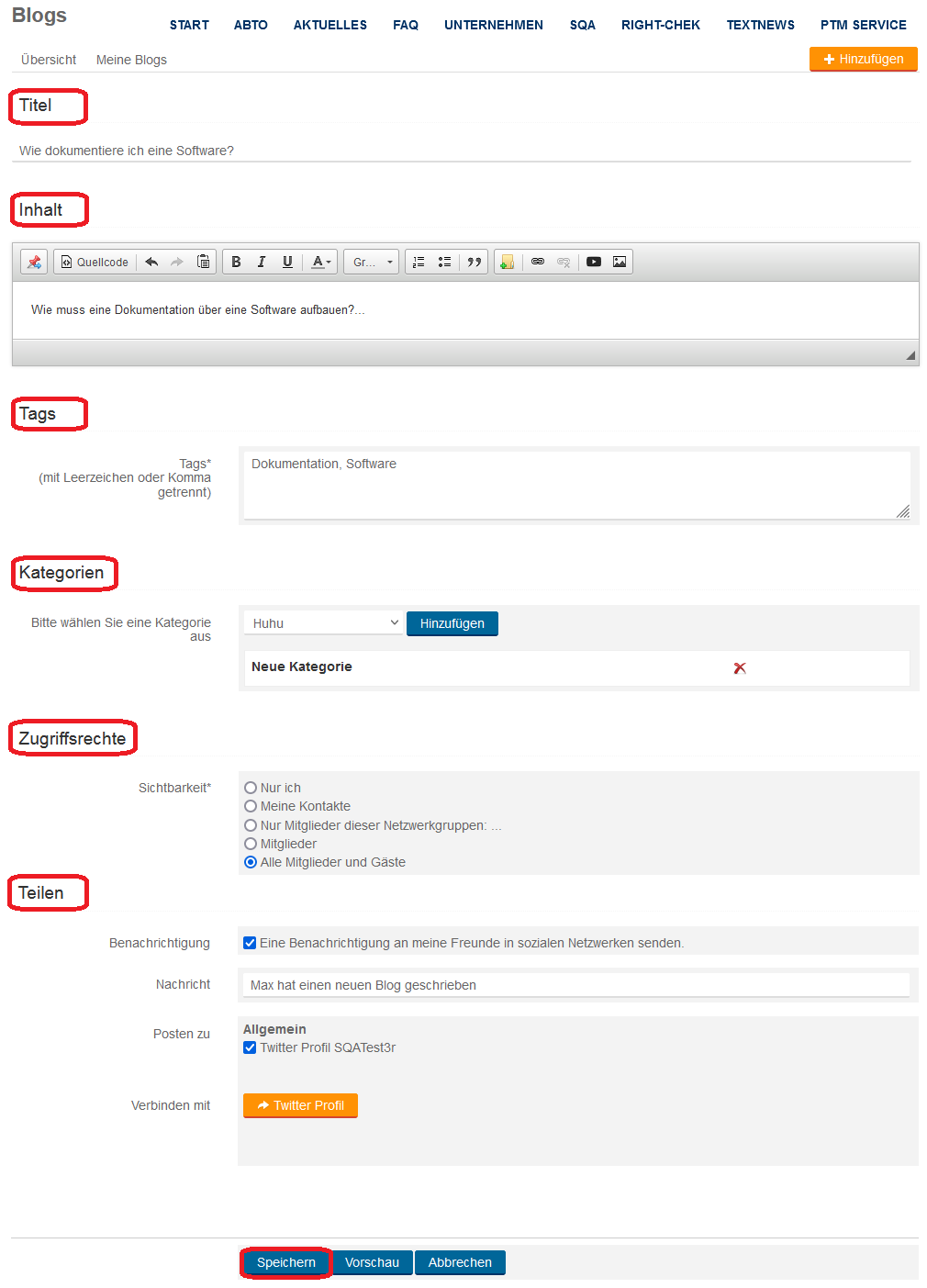
Task: Open the UNTERNEHMEN menu item
Action: pos(493,25)
